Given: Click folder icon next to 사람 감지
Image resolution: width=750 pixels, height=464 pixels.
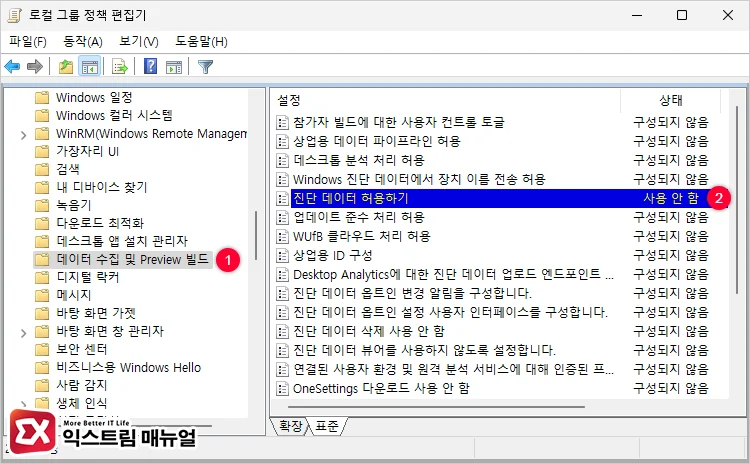Looking at the screenshot, I should point(42,385).
